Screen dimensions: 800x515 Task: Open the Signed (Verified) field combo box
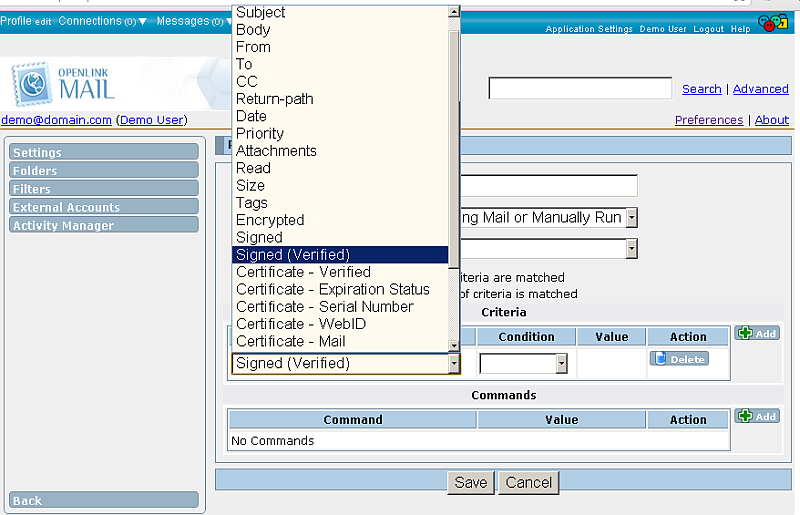click(x=346, y=363)
